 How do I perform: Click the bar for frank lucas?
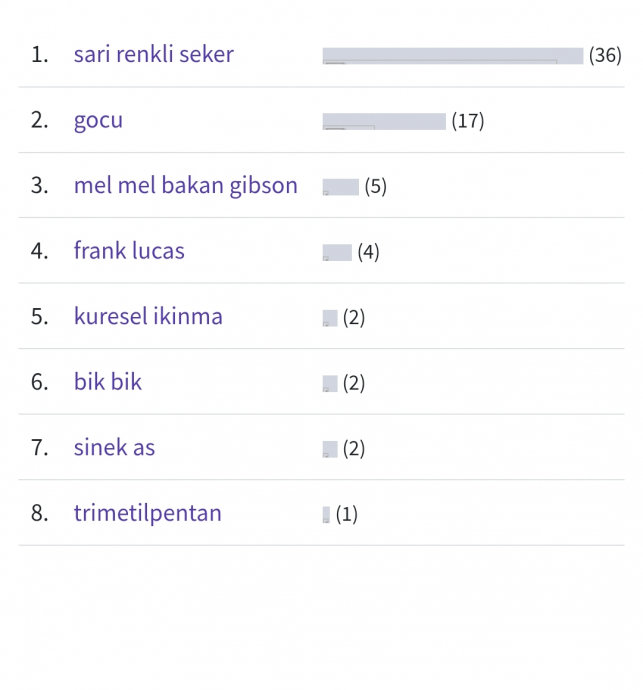[337, 253]
